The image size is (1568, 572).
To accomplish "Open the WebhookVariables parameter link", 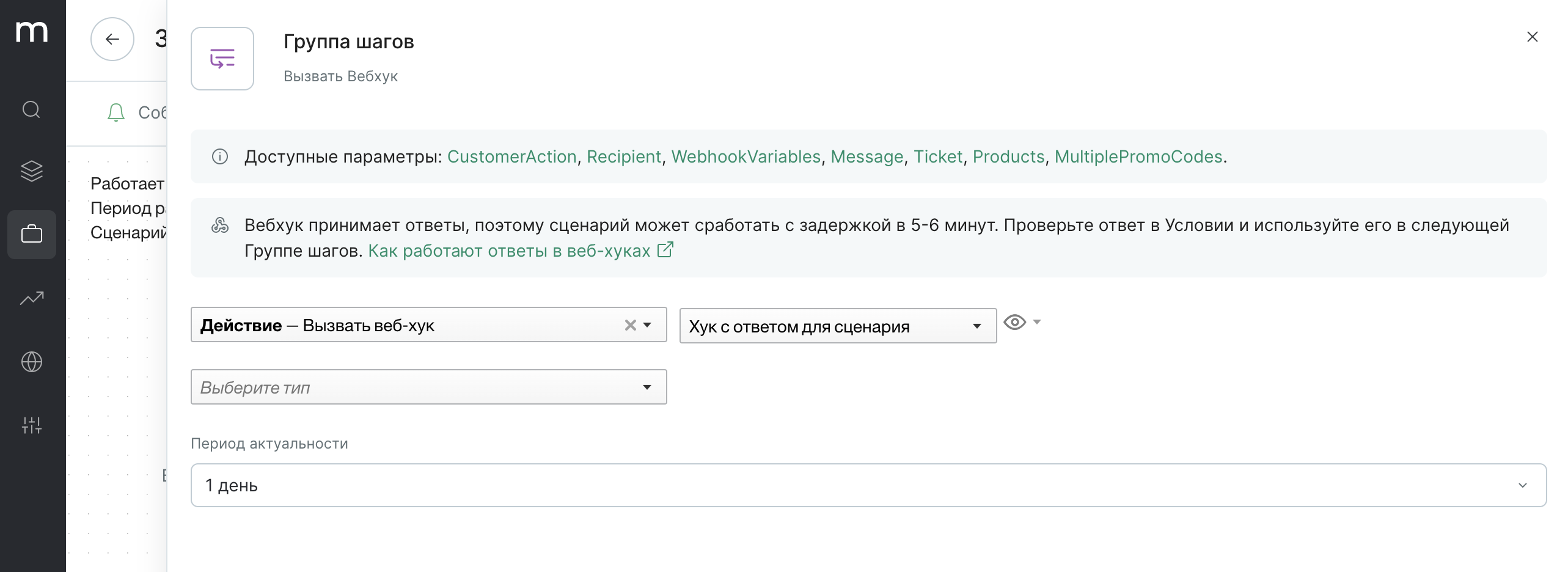I will coord(746,157).
